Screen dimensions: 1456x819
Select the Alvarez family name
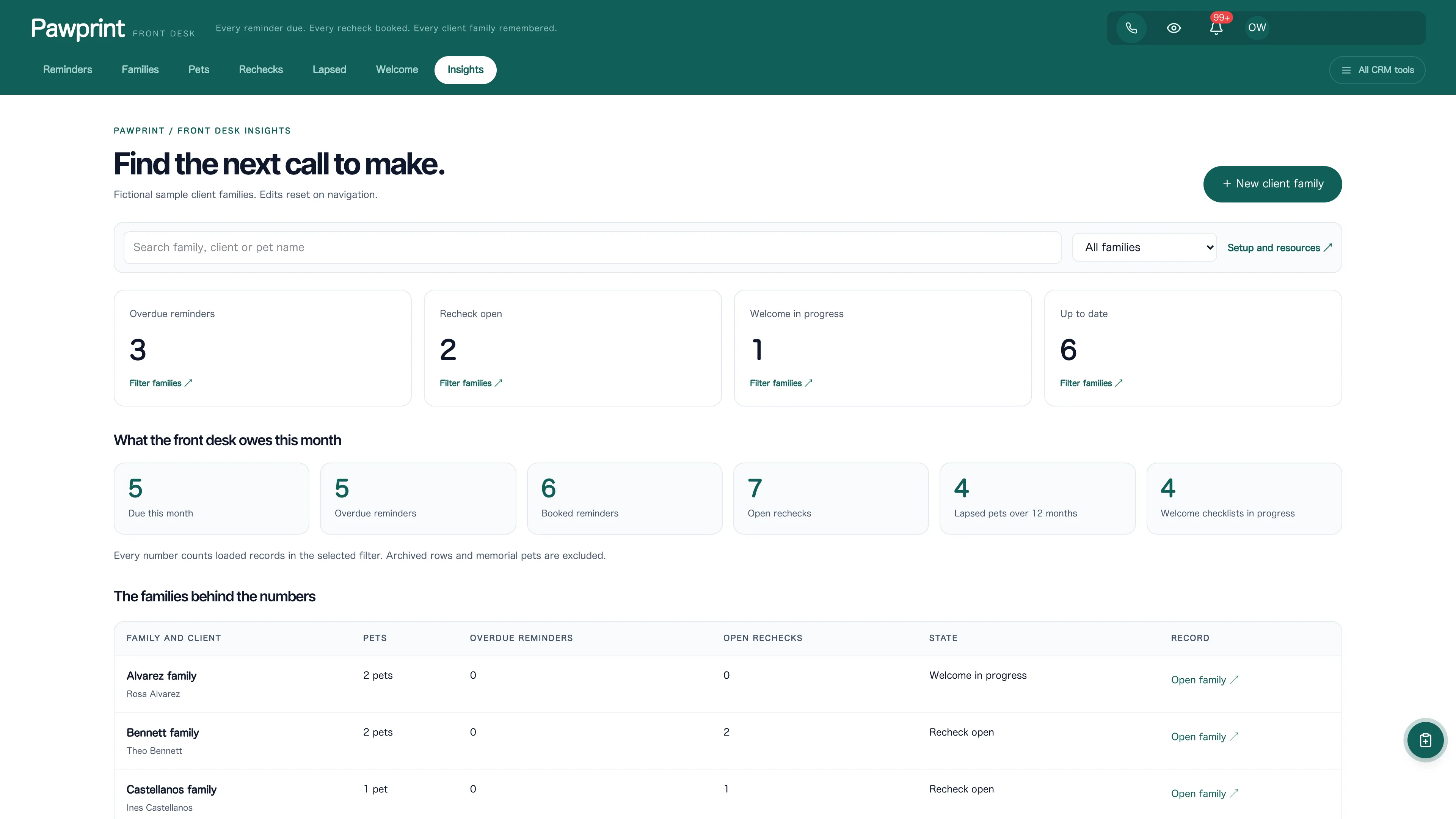[162, 676]
